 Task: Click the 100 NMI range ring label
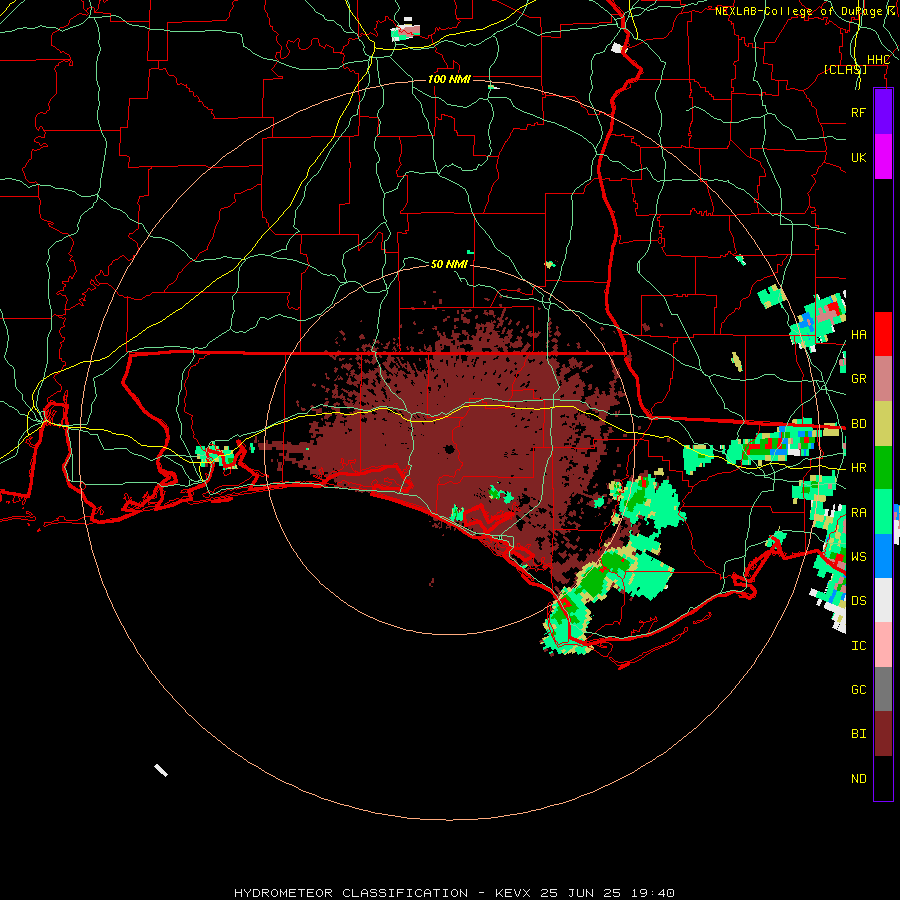[x=449, y=79]
